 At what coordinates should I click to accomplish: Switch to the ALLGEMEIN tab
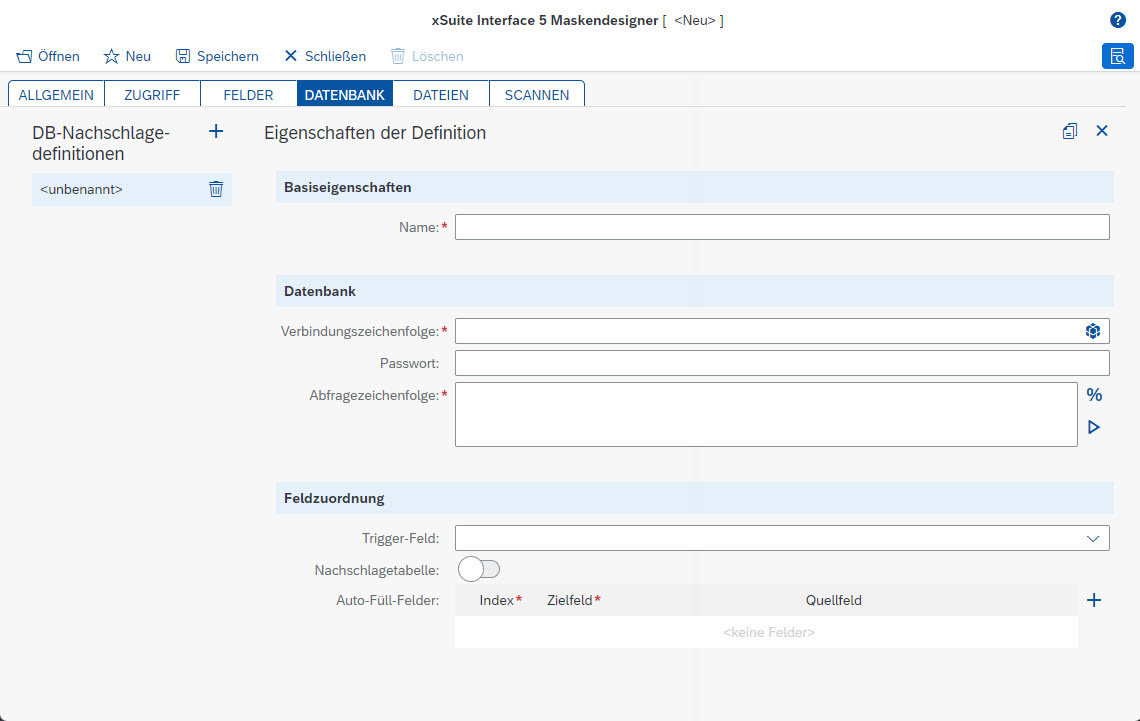56,94
